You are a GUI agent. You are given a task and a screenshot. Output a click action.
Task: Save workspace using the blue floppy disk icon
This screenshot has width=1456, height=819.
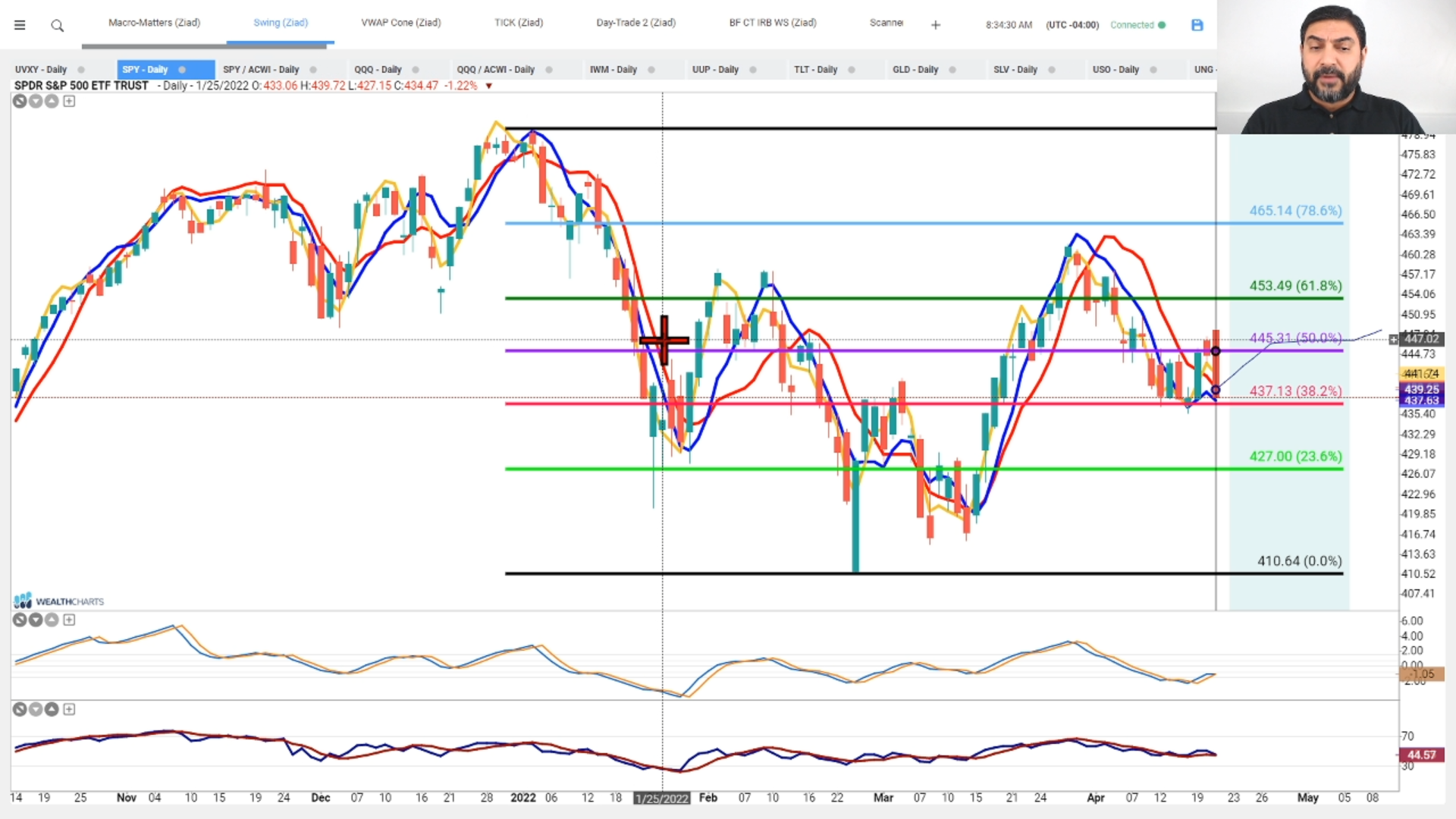pyautogui.click(x=1197, y=25)
